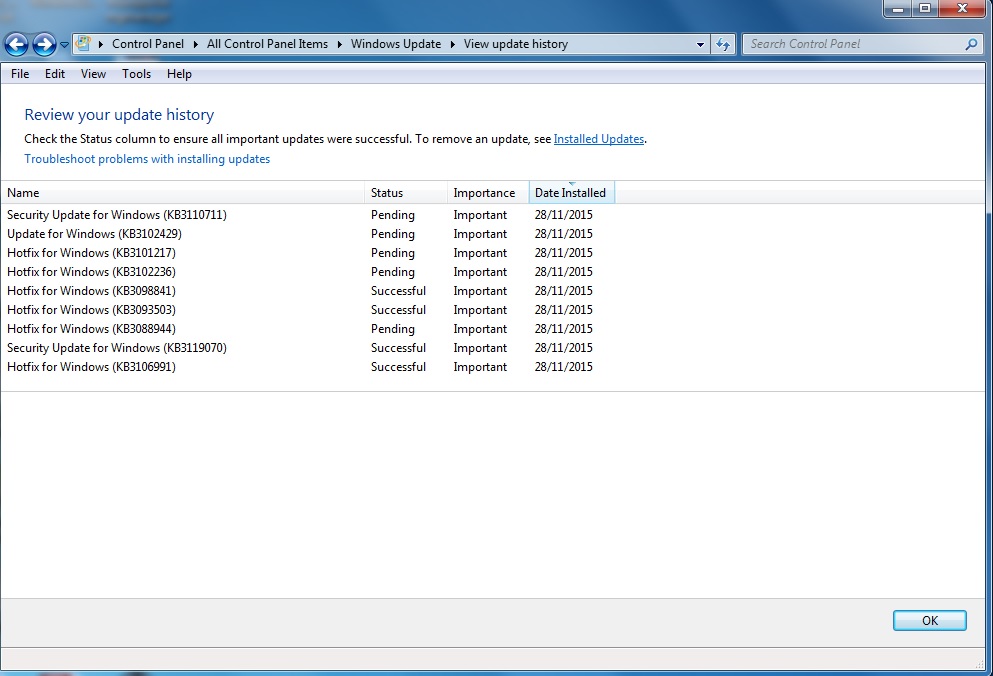Sort by the Date Installed column header
This screenshot has width=993, height=676.
(571, 193)
